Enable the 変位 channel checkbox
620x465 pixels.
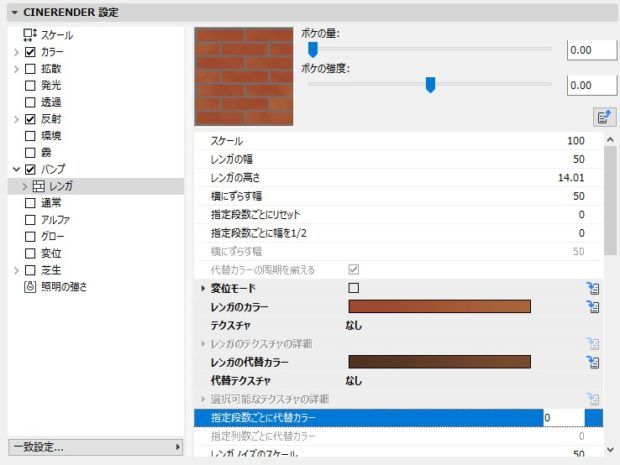[x=30, y=253]
